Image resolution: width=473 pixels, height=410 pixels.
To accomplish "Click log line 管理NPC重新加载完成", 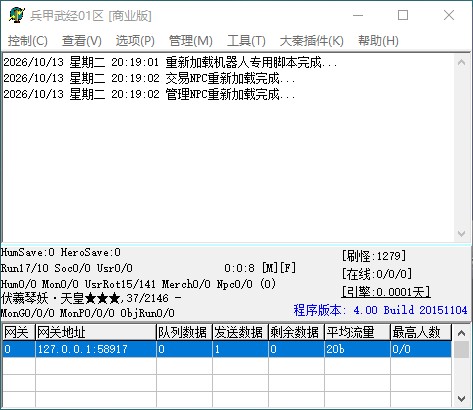I will [x=149, y=94].
